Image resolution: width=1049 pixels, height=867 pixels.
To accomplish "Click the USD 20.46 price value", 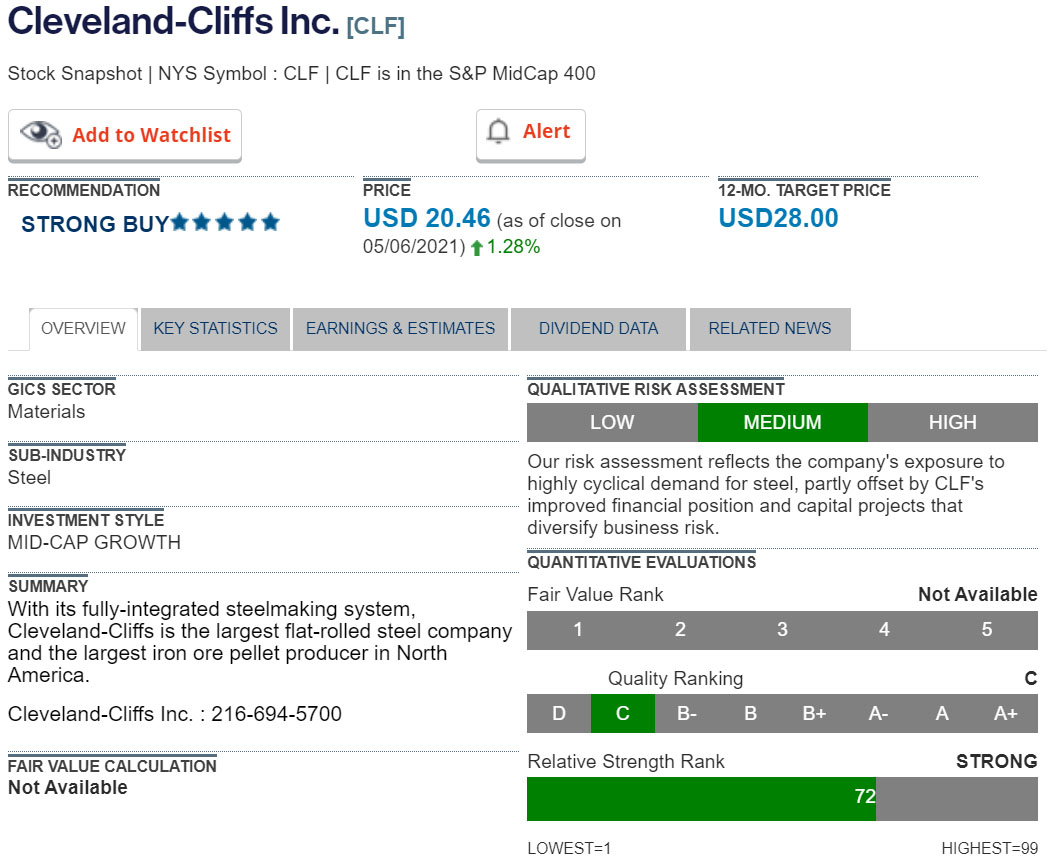I will pos(427,218).
